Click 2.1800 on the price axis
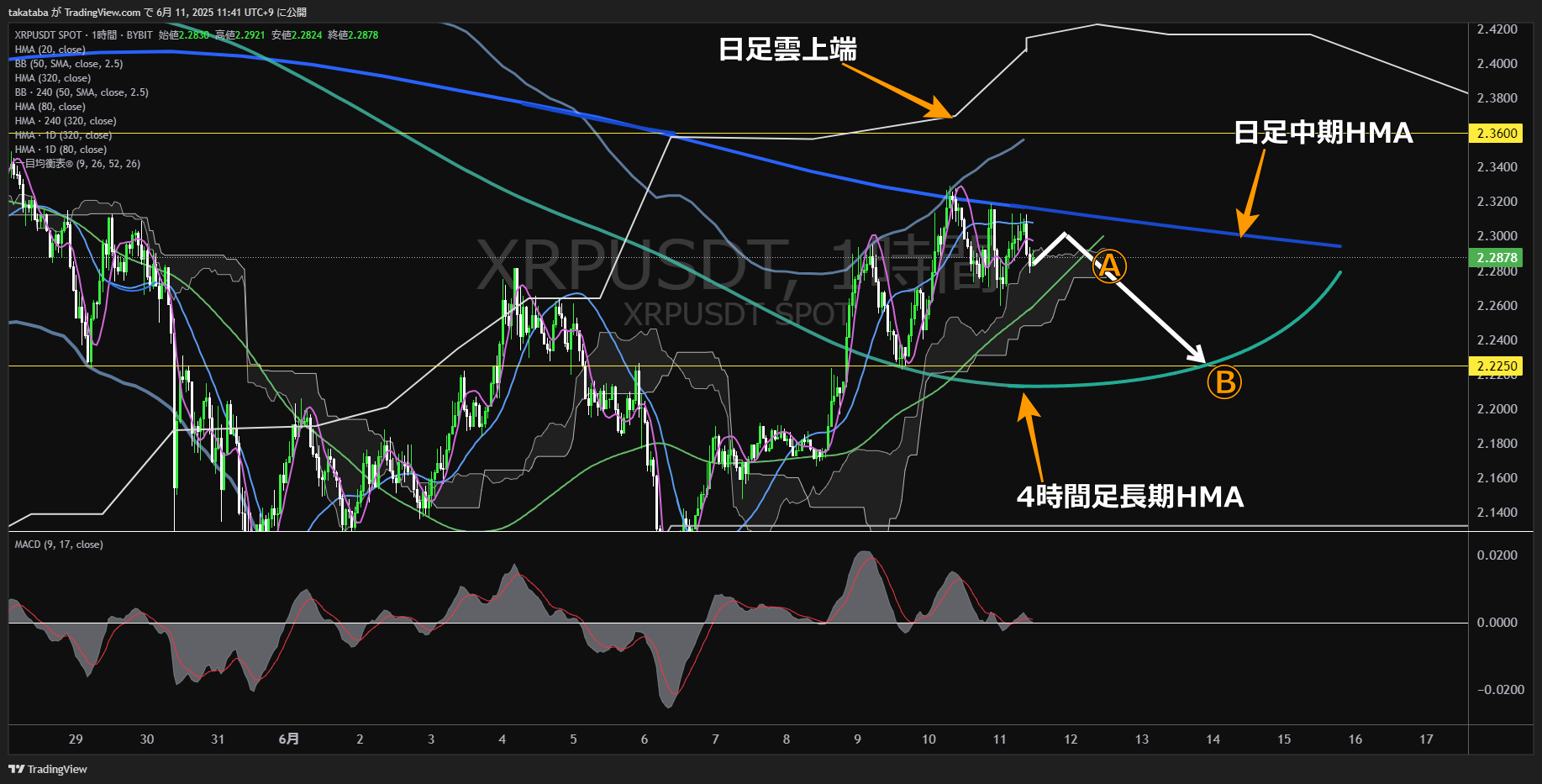 point(1497,444)
